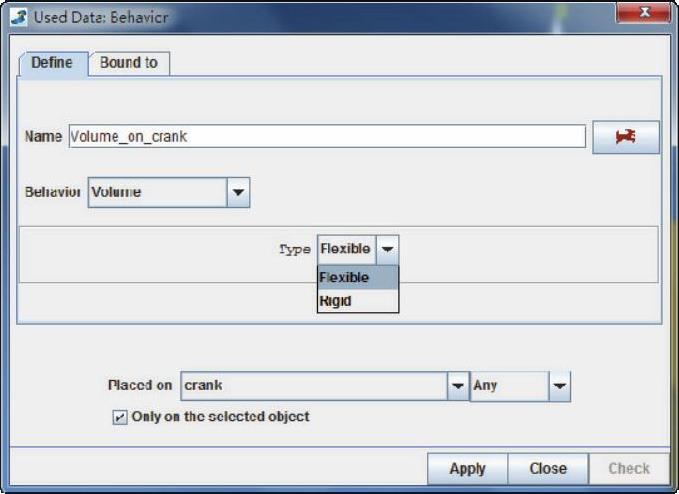Expand the Behavior dropdown arrow
Viewport: 679px width, 494px height.
coord(237,192)
